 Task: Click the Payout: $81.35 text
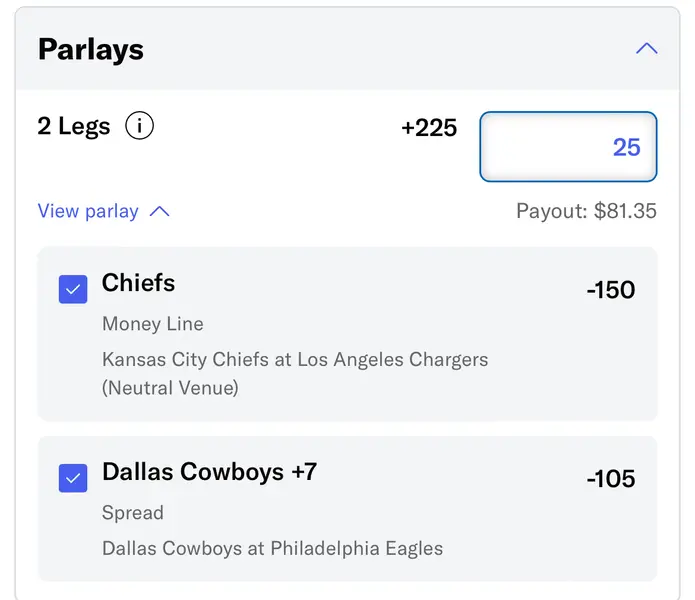pyautogui.click(x=586, y=211)
